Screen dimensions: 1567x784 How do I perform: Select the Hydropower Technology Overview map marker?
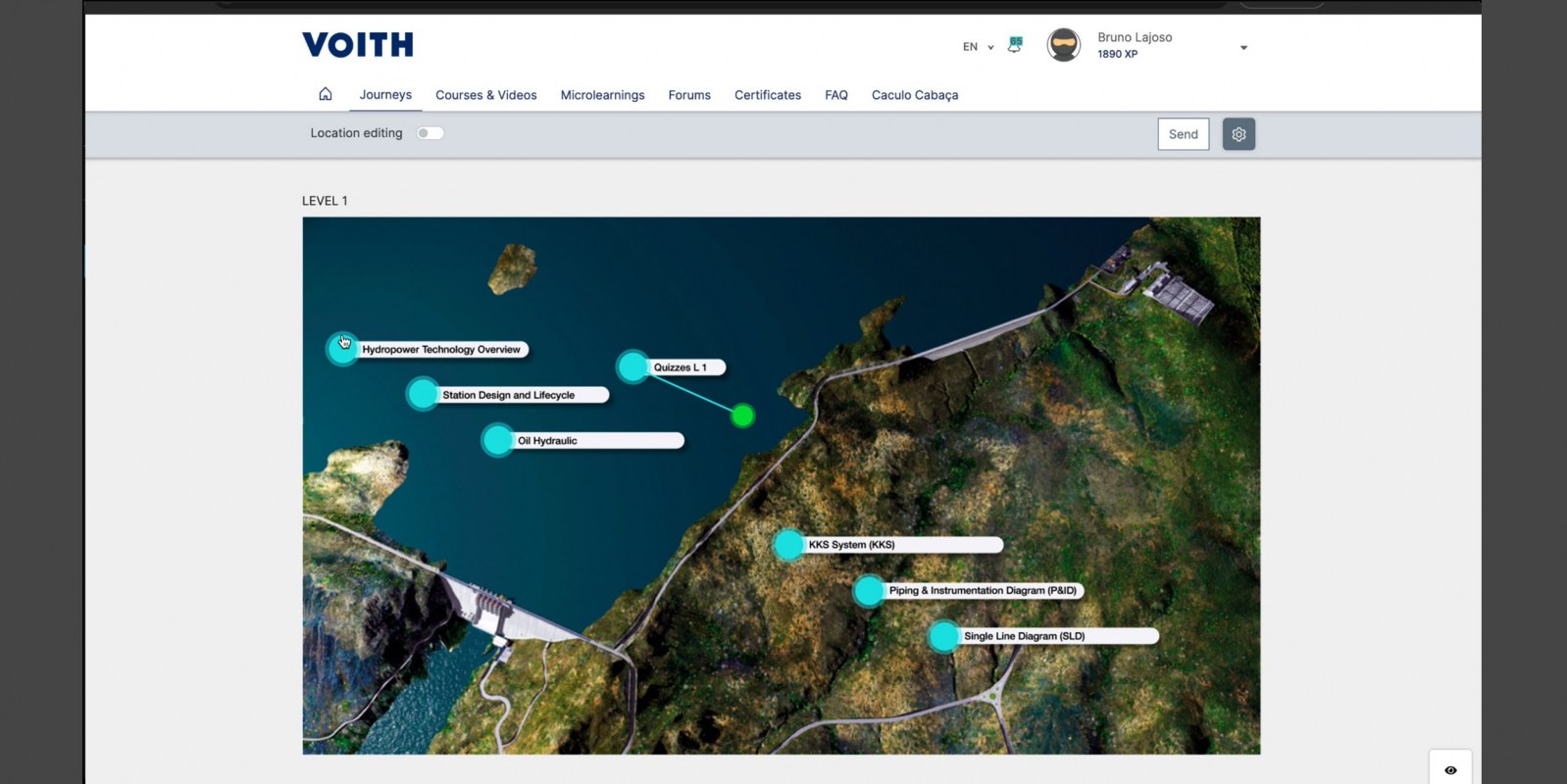[342, 348]
